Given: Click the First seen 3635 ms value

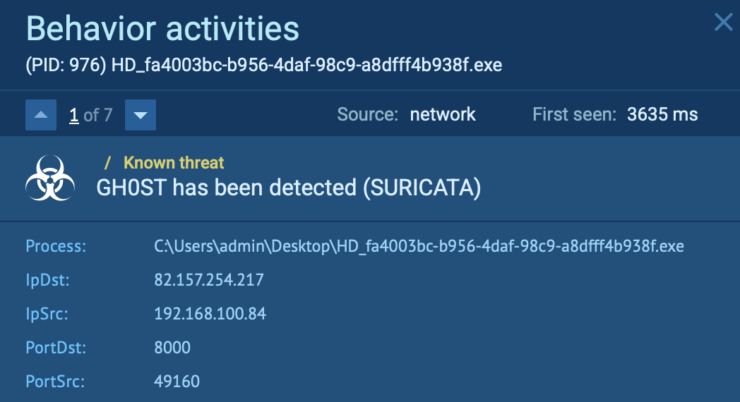Looking at the screenshot, I should coord(662,114).
